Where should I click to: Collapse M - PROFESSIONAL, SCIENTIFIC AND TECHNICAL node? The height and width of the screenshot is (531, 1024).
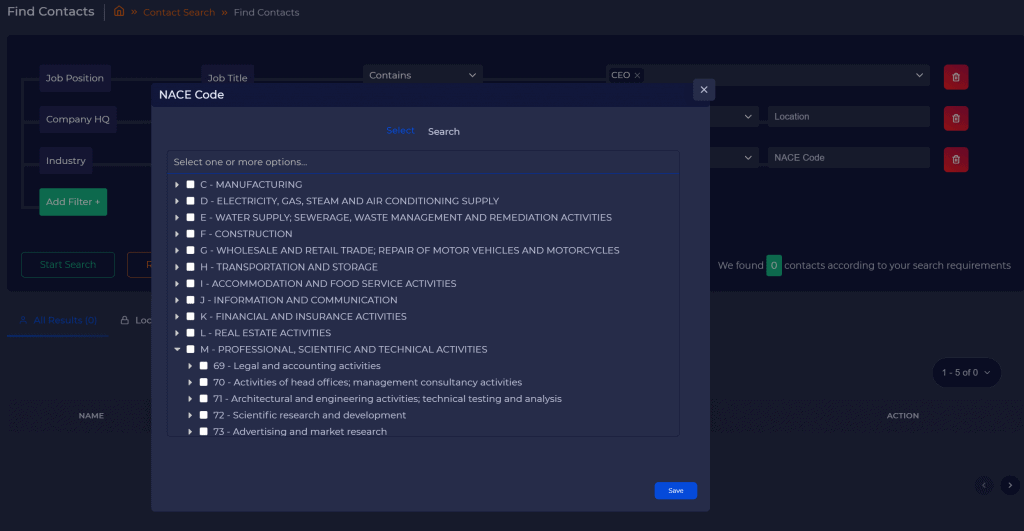point(177,350)
